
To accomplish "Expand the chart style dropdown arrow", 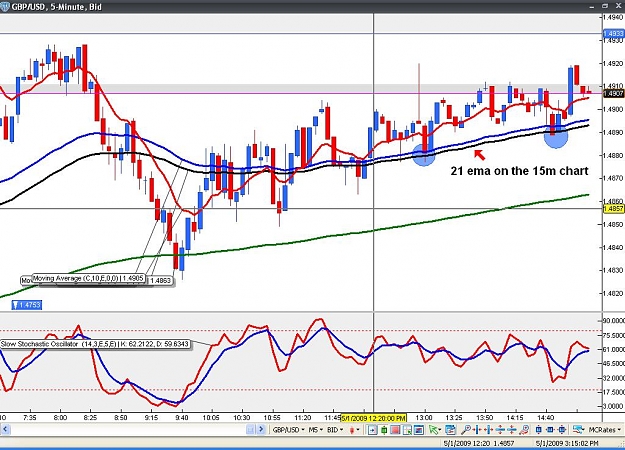I will (x=358, y=430).
